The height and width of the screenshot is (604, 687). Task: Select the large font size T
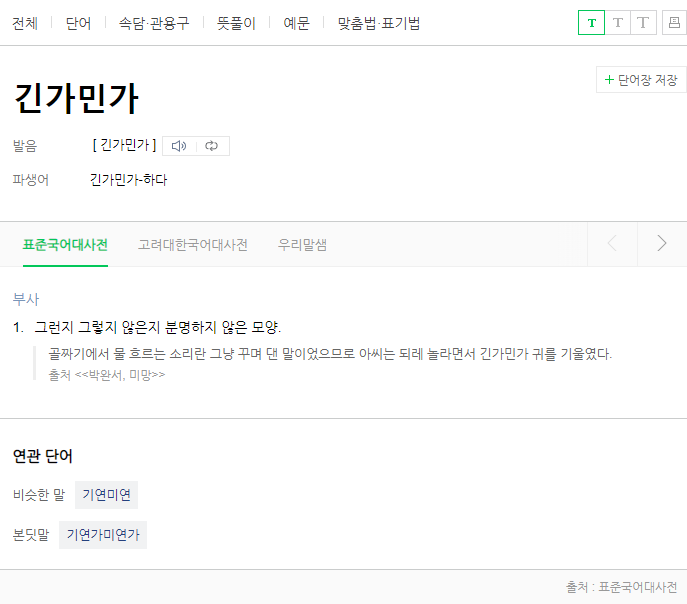(x=643, y=23)
